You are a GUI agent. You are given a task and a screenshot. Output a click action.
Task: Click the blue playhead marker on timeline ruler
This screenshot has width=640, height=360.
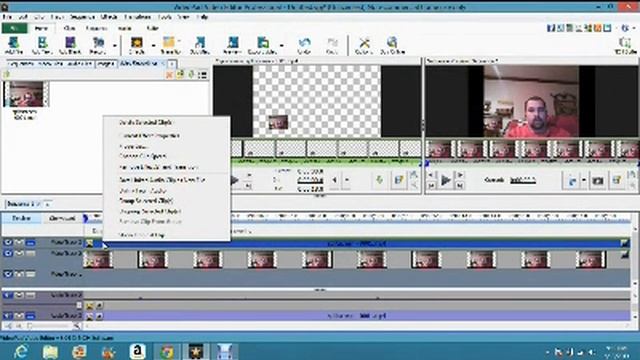85,218
